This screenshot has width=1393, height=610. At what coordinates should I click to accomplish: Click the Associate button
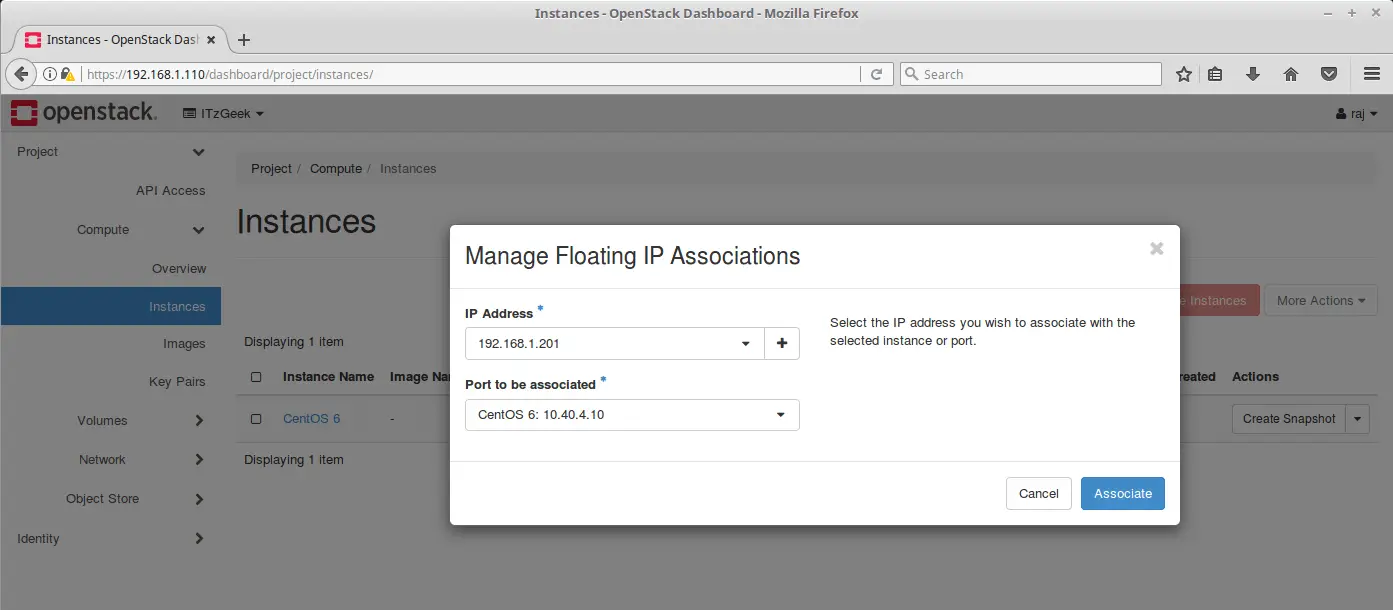[1122, 493]
